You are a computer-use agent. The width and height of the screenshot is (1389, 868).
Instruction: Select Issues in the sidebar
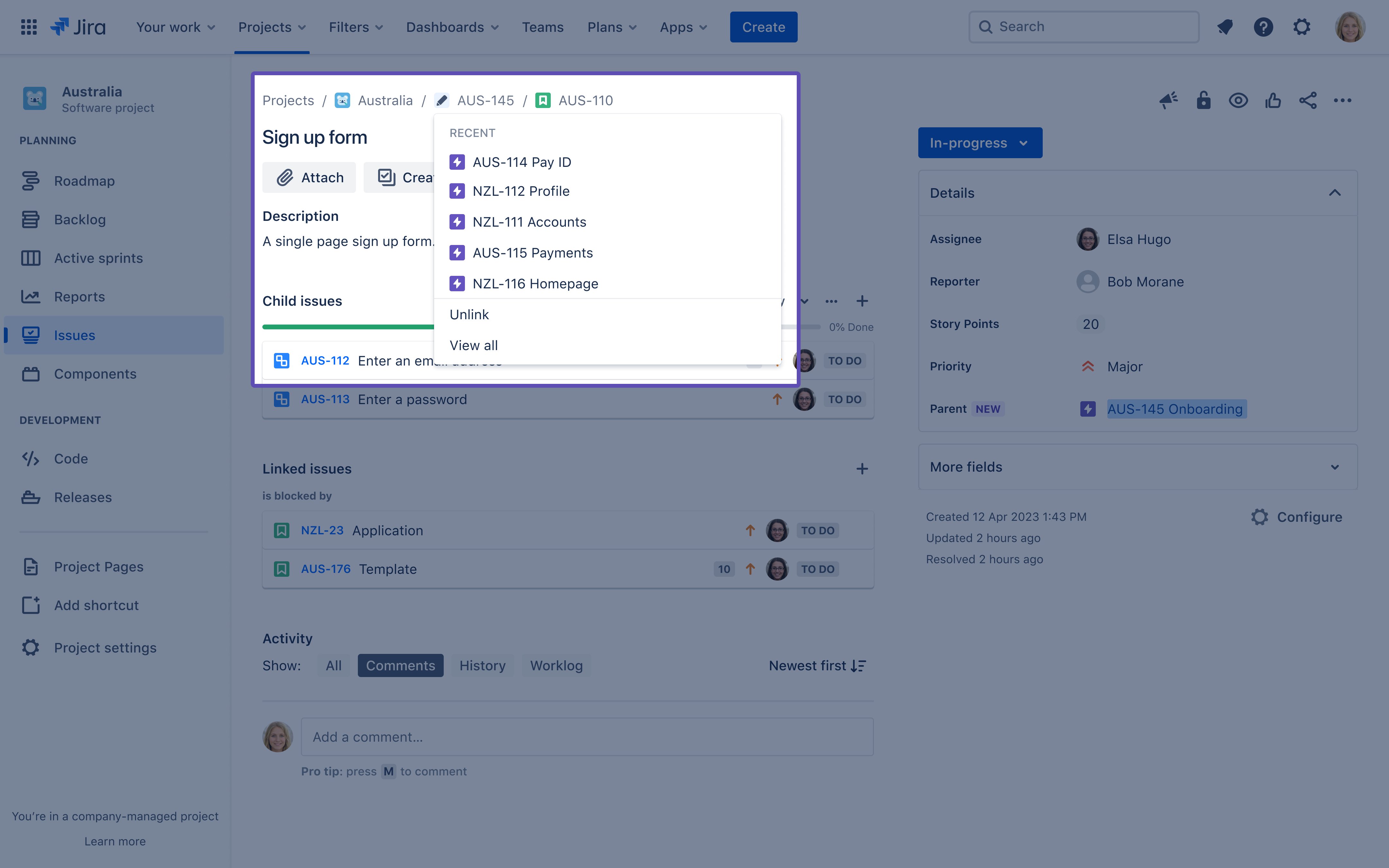113,335
